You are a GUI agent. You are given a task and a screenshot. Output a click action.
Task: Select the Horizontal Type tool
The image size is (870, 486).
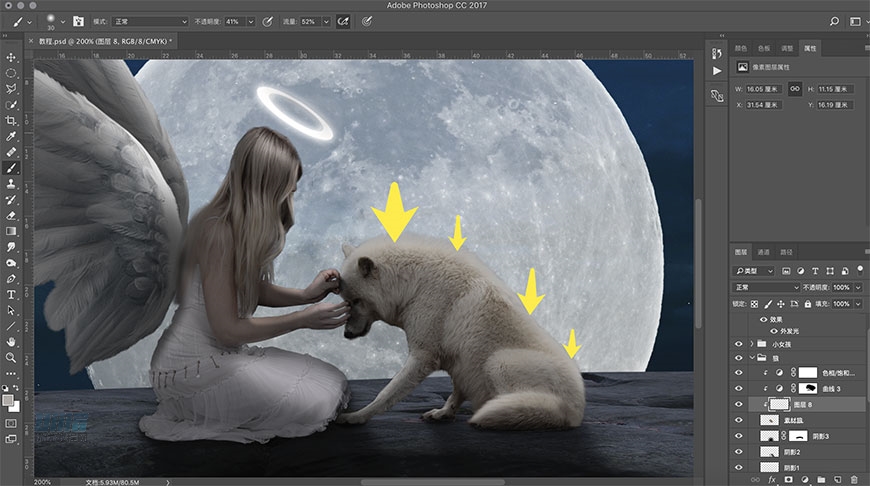(x=11, y=294)
